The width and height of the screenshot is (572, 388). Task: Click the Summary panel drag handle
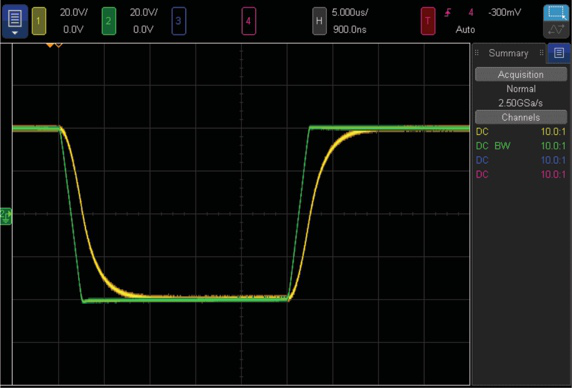point(476,53)
